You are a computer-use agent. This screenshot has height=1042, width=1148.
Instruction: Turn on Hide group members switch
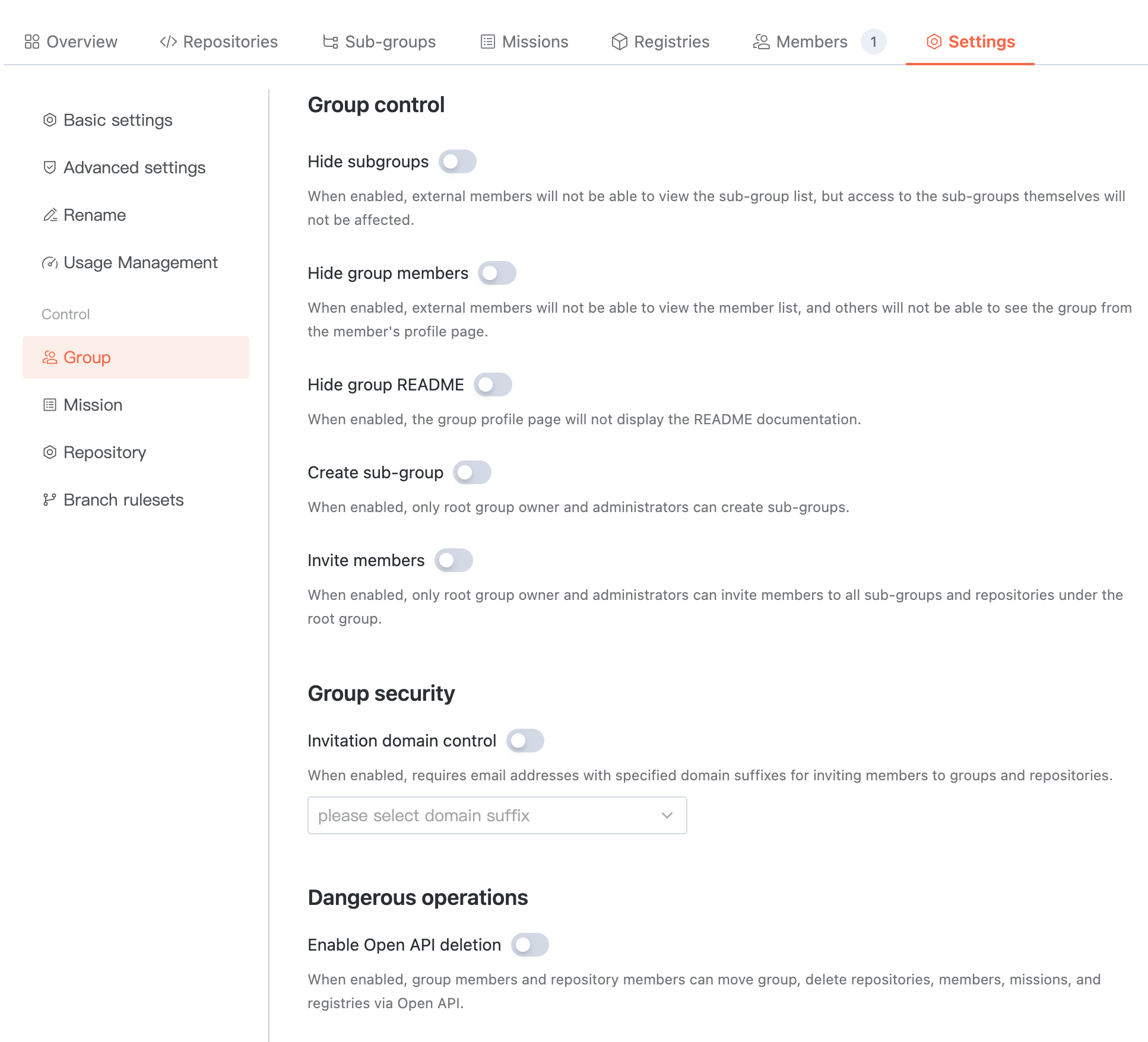(497, 273)
